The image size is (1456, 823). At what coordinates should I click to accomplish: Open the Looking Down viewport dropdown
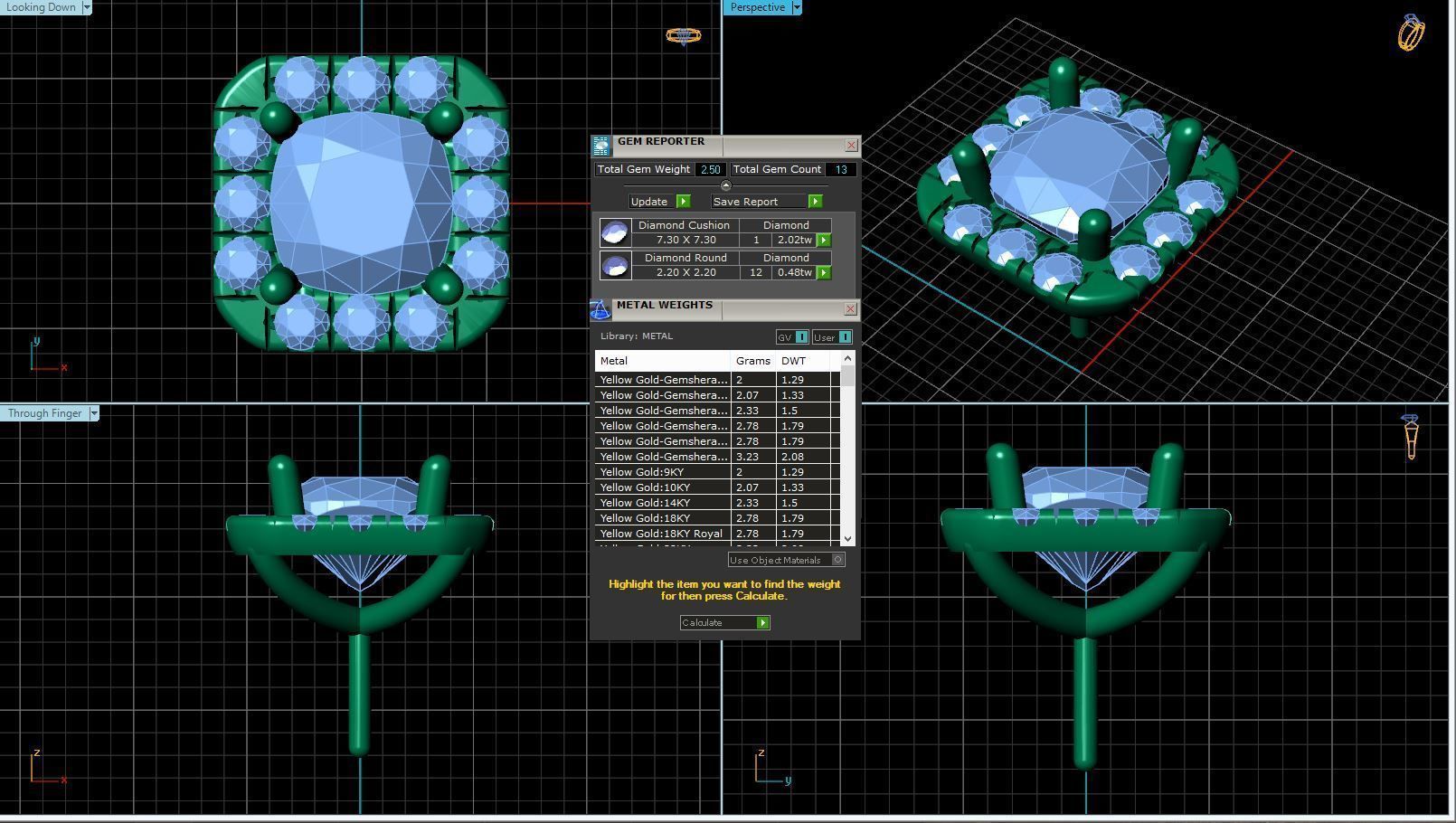pyautogui.click(x=87, y=7)
